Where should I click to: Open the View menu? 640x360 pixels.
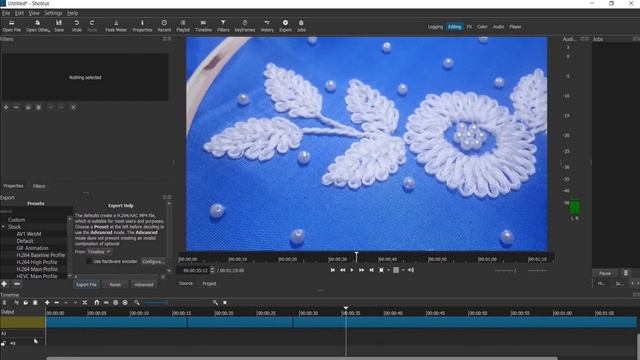(34, 13)
